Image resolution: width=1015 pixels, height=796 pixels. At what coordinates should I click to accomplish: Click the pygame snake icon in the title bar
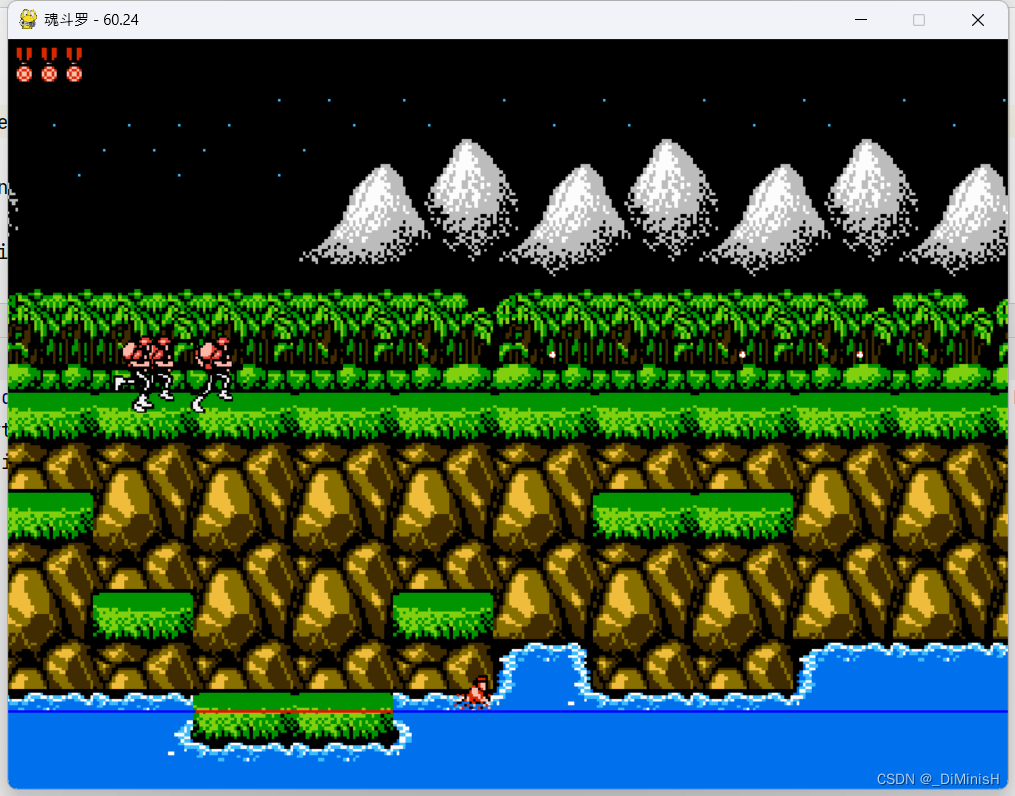pyautogui.click(x=28, y=19)
